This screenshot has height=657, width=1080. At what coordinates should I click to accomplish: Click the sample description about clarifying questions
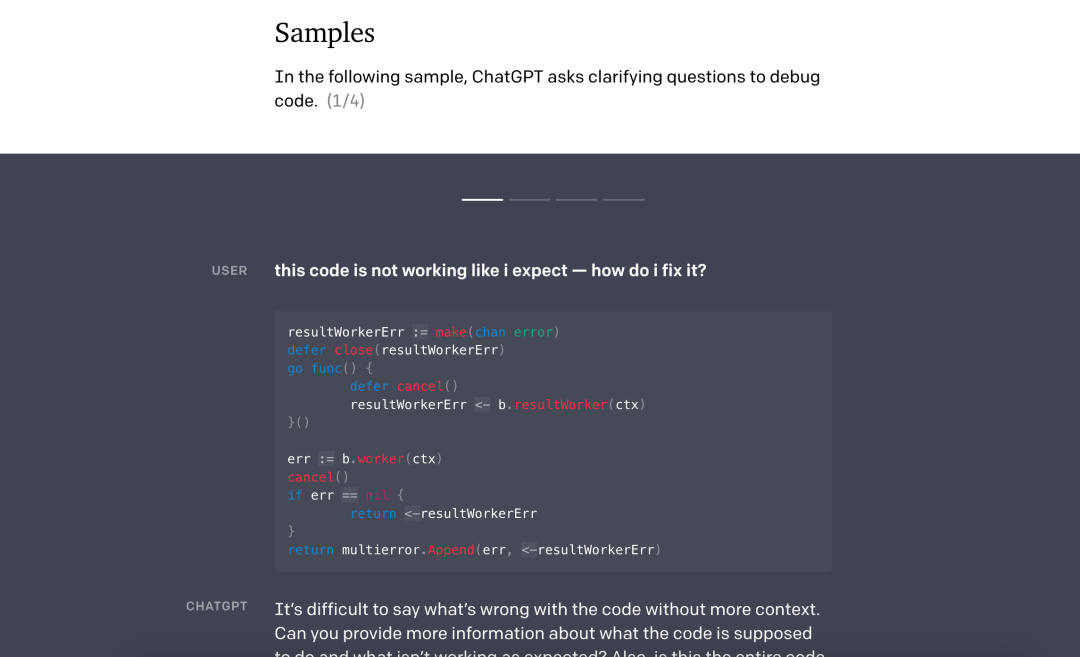tap(546, 78)
